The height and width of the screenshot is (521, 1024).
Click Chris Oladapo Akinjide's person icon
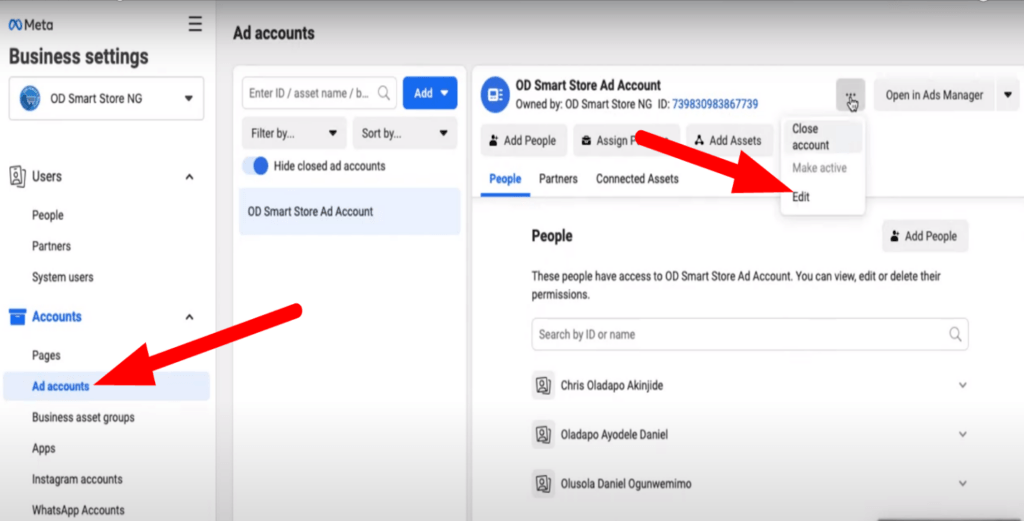tap(543, 385)
